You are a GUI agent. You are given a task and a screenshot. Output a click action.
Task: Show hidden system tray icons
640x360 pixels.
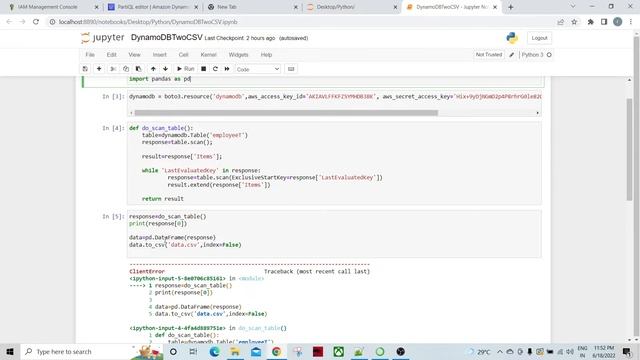500,351
